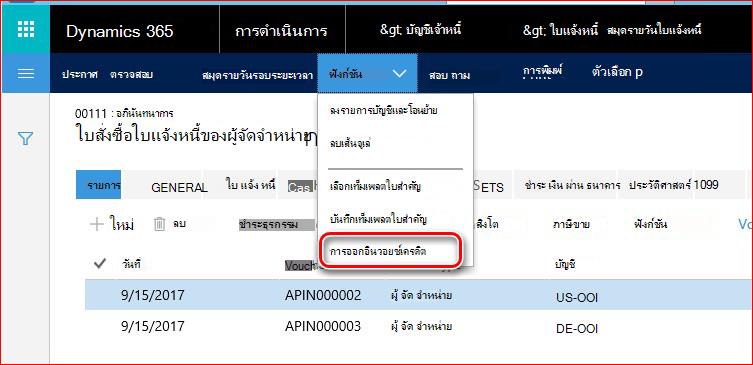Screen dimensions: 753x365
Task: Click the วันที่ column header
Action: 131,264
